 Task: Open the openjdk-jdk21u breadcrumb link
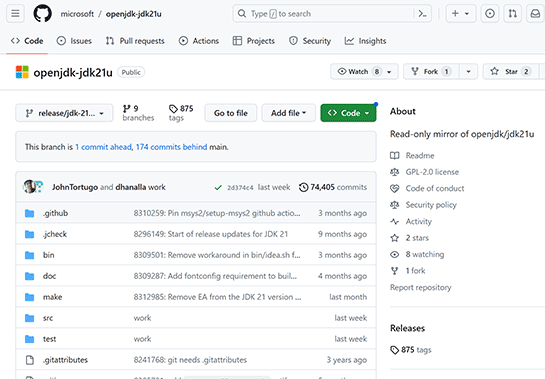[133, 14]
